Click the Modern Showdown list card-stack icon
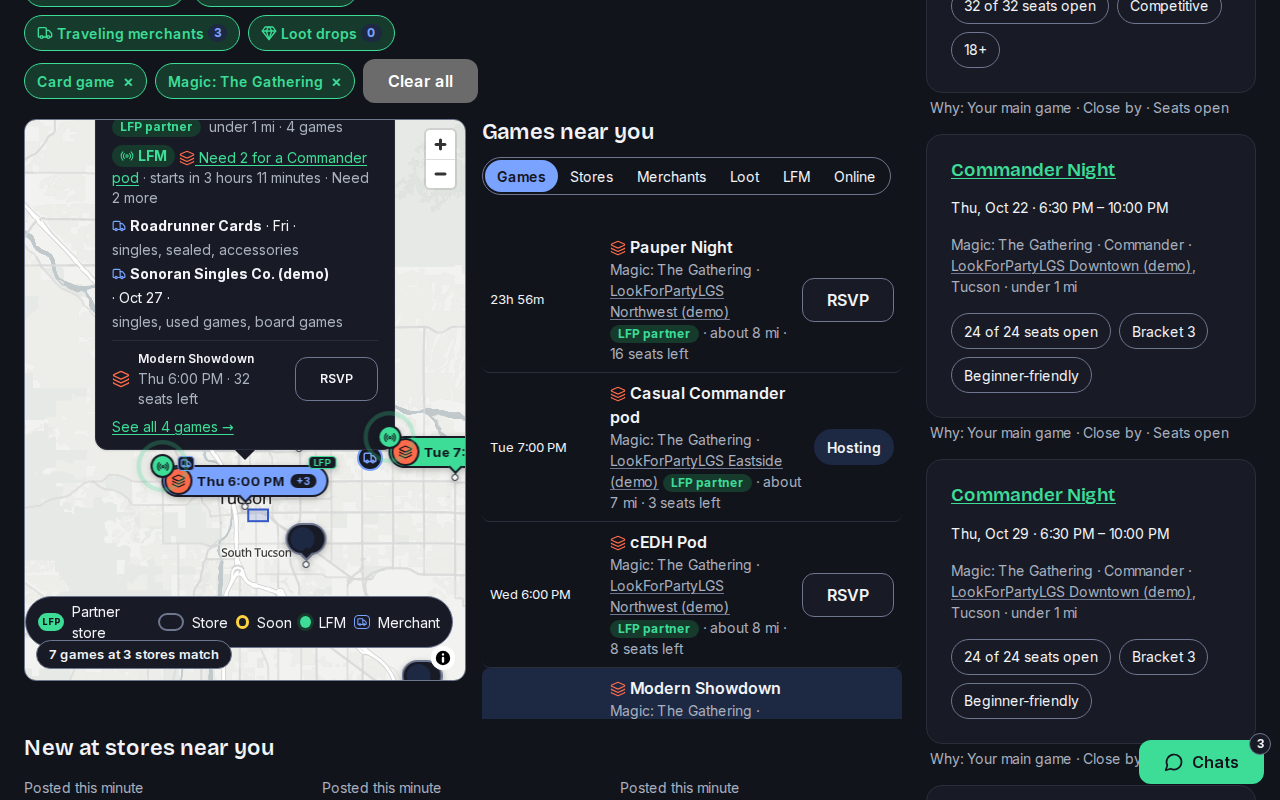The height and width of the screenshot is (800, 1280). 618,689
